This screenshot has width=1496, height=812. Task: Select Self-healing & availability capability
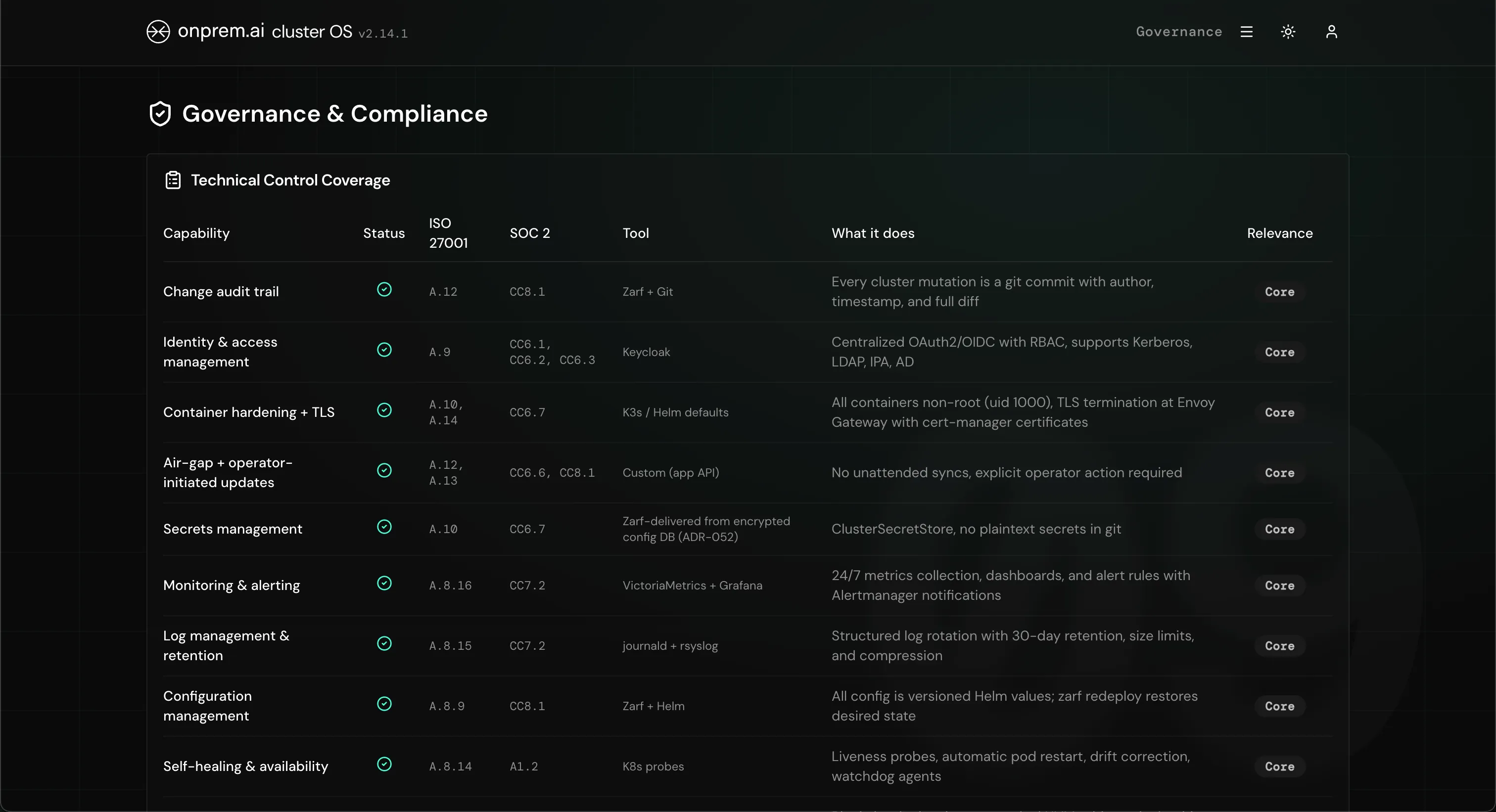[x=246, y=767]
